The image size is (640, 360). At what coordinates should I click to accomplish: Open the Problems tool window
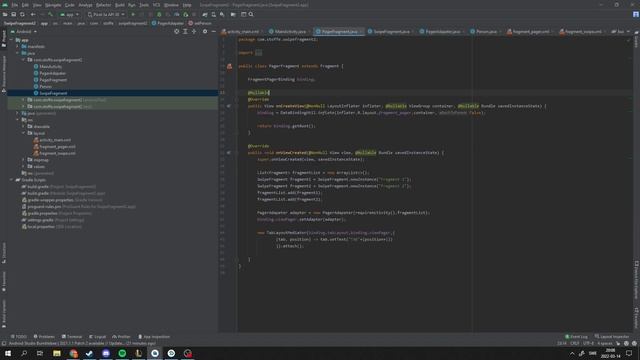(x=44, y=337)
